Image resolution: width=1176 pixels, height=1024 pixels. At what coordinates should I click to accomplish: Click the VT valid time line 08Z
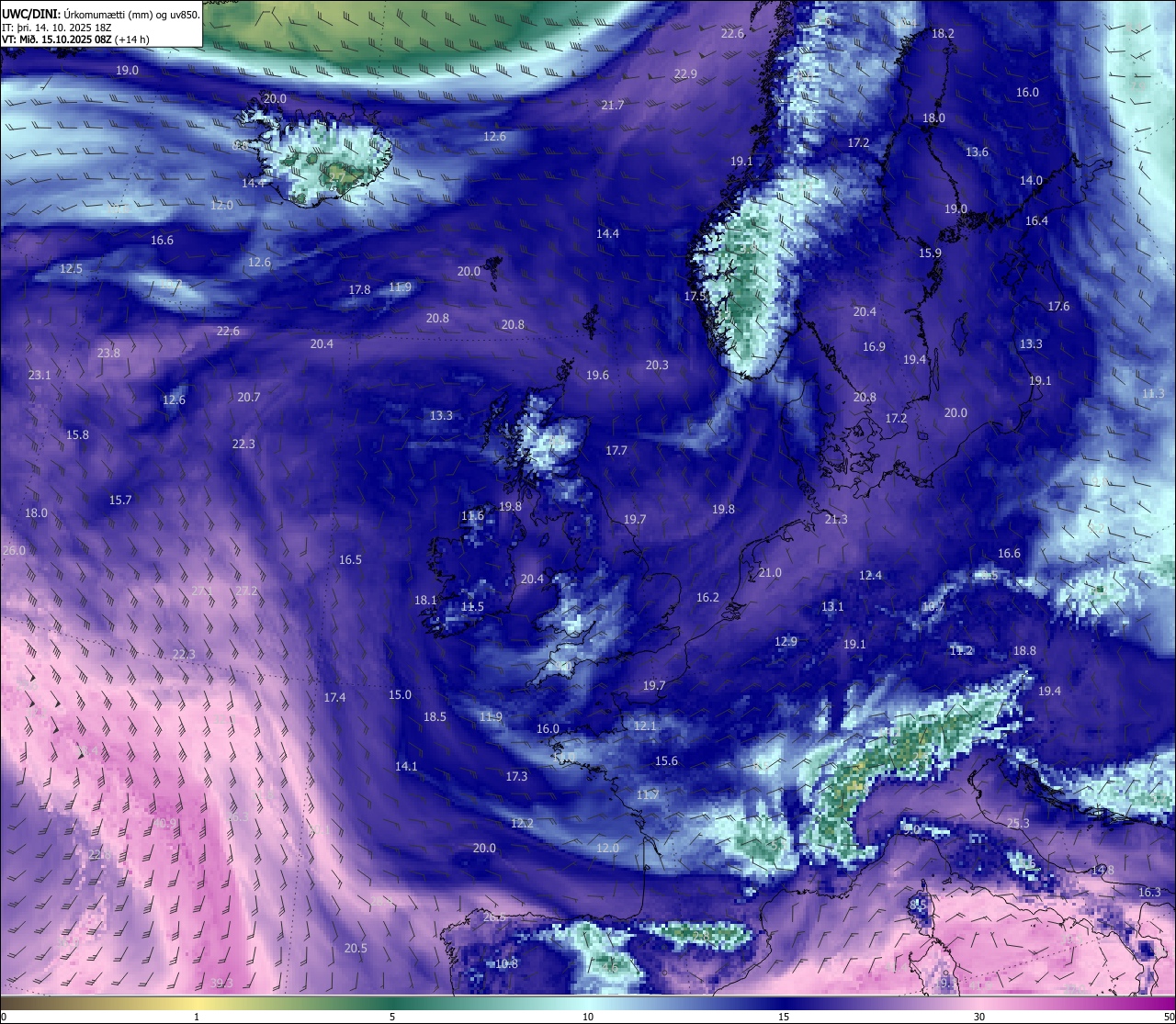[76, 39]
